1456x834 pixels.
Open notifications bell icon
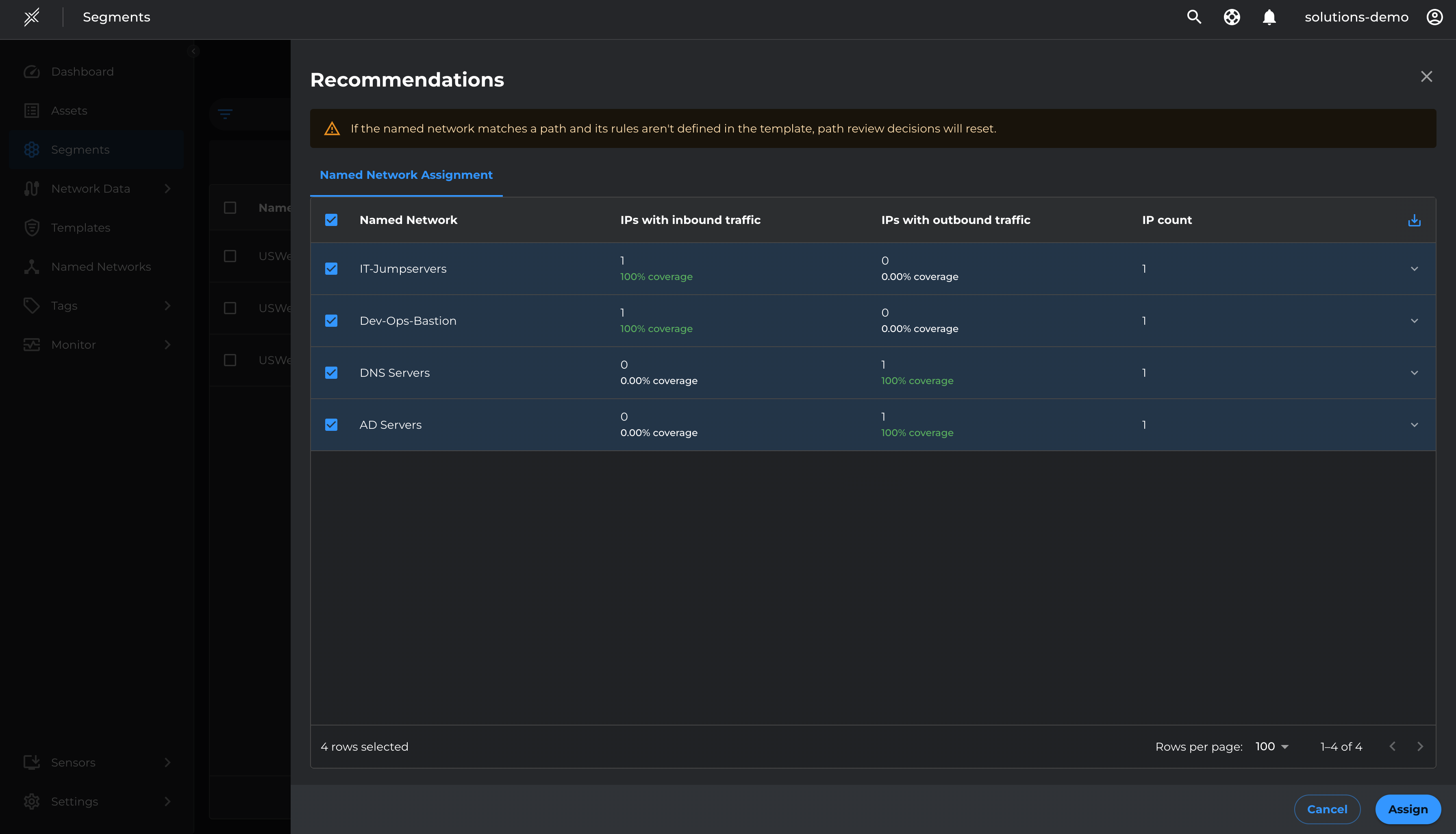(1269, 17)
